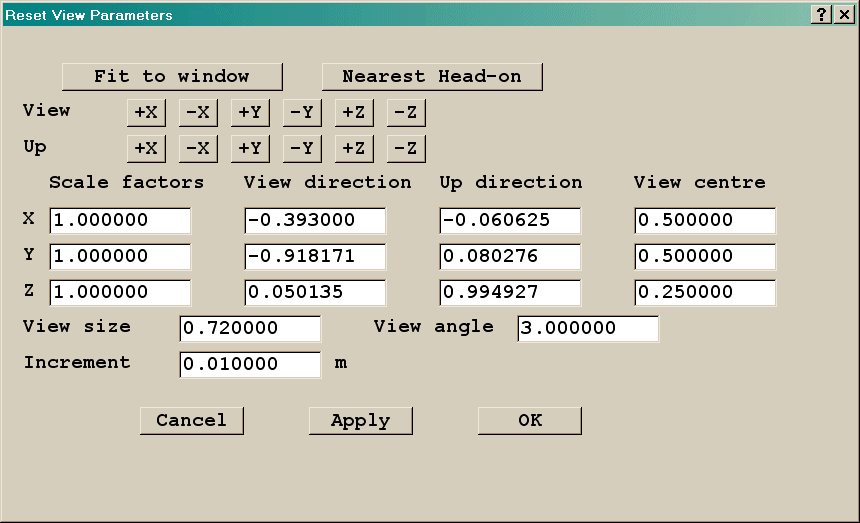
Task: Edit View centre Z value 0.250000
Action: coord(705,292)
